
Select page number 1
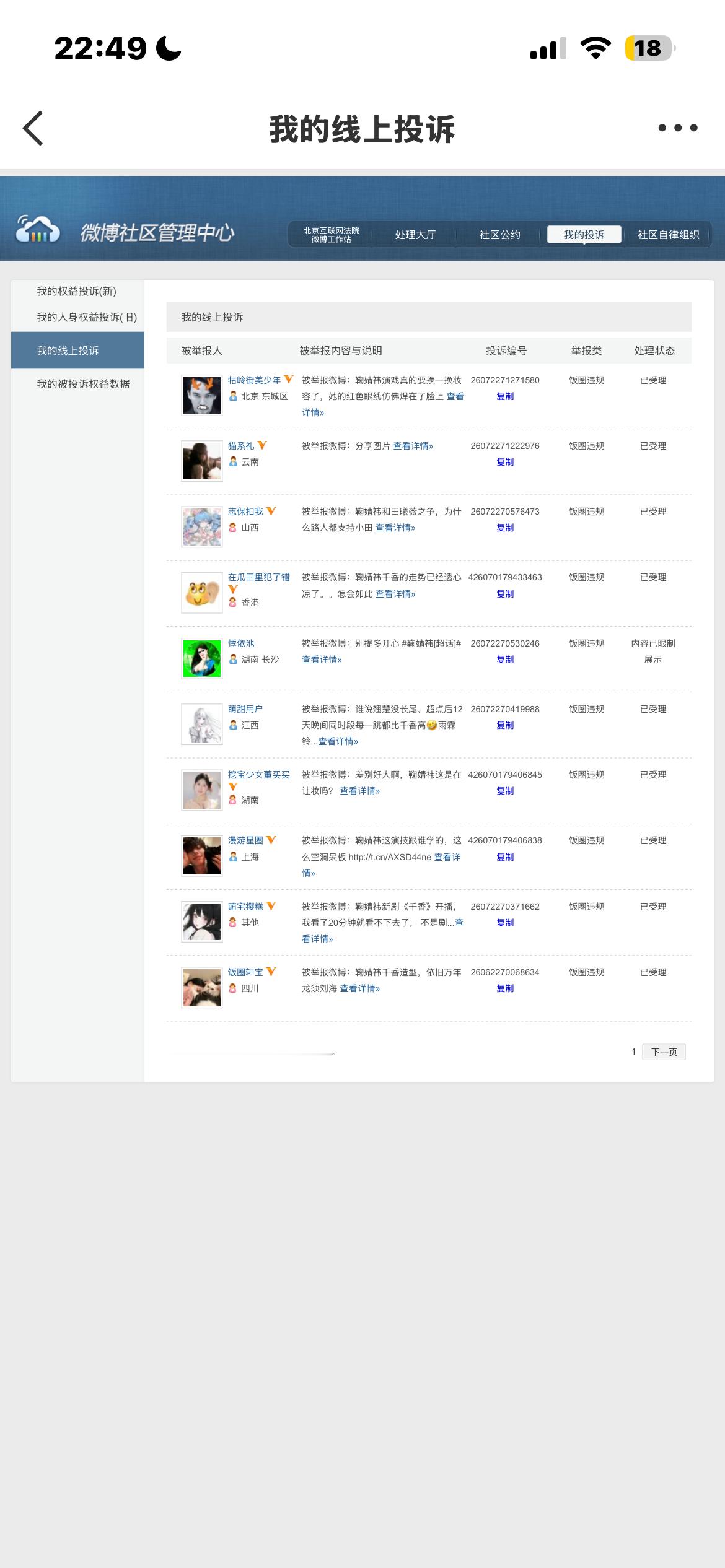633,1052
